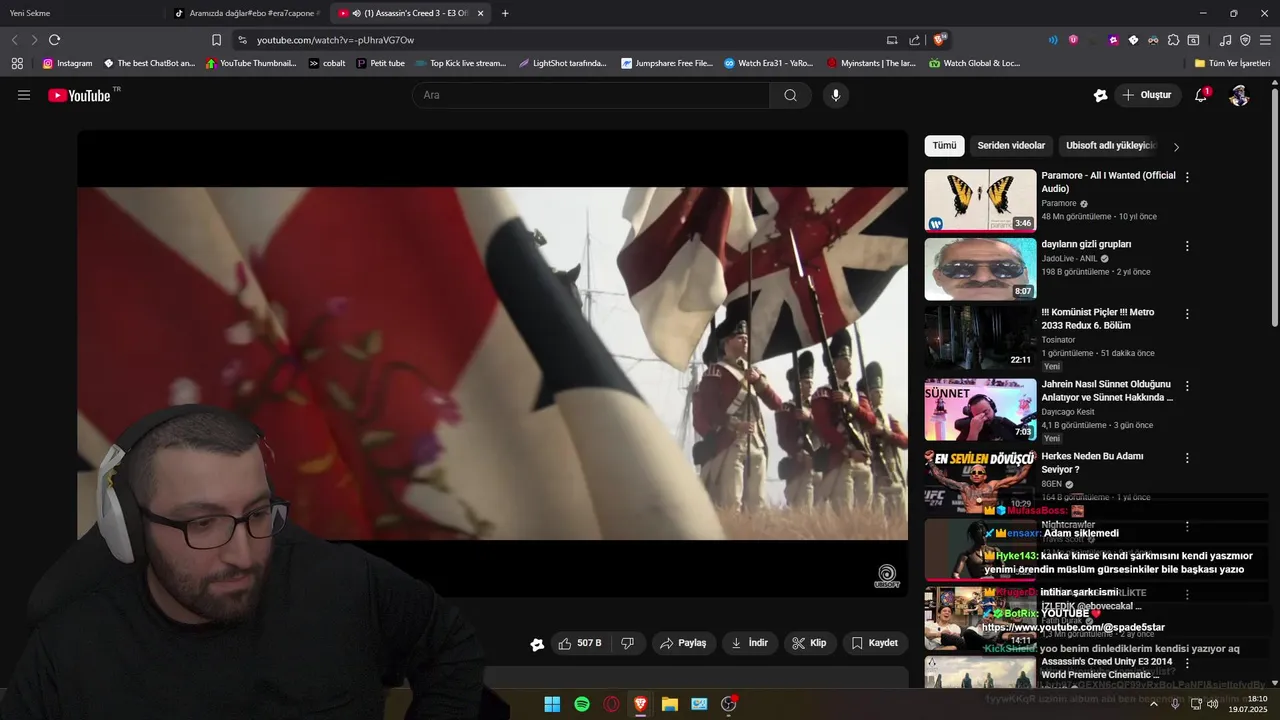Click the youtube.com address bar URL
The width and height of the screenshot is (1280, 720).
pyautogui.click(x=335, y=40)
